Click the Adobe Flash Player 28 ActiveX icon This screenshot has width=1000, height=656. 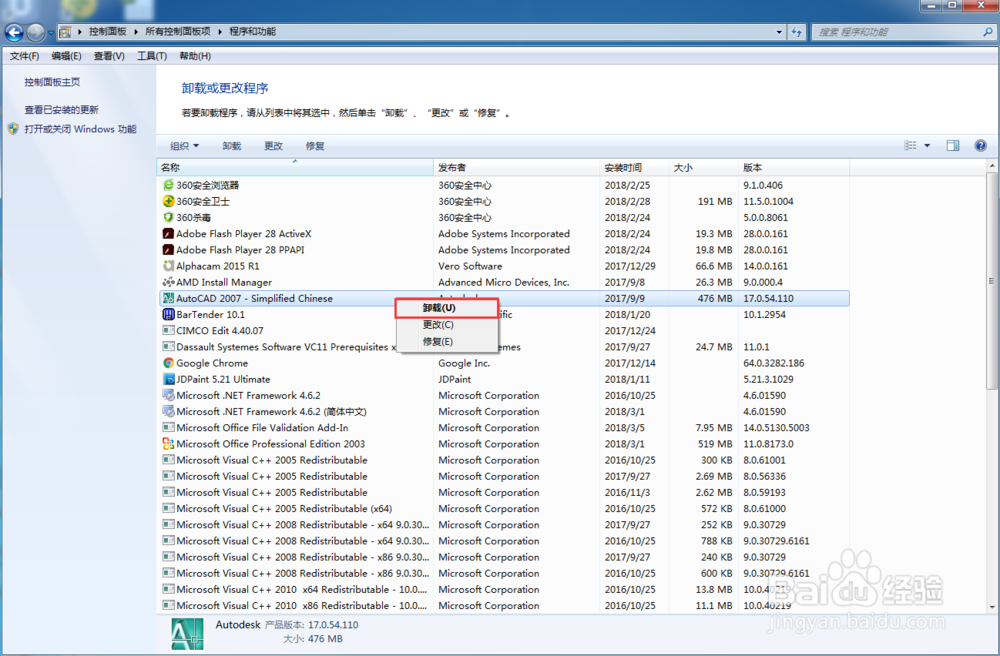point(168,233)
